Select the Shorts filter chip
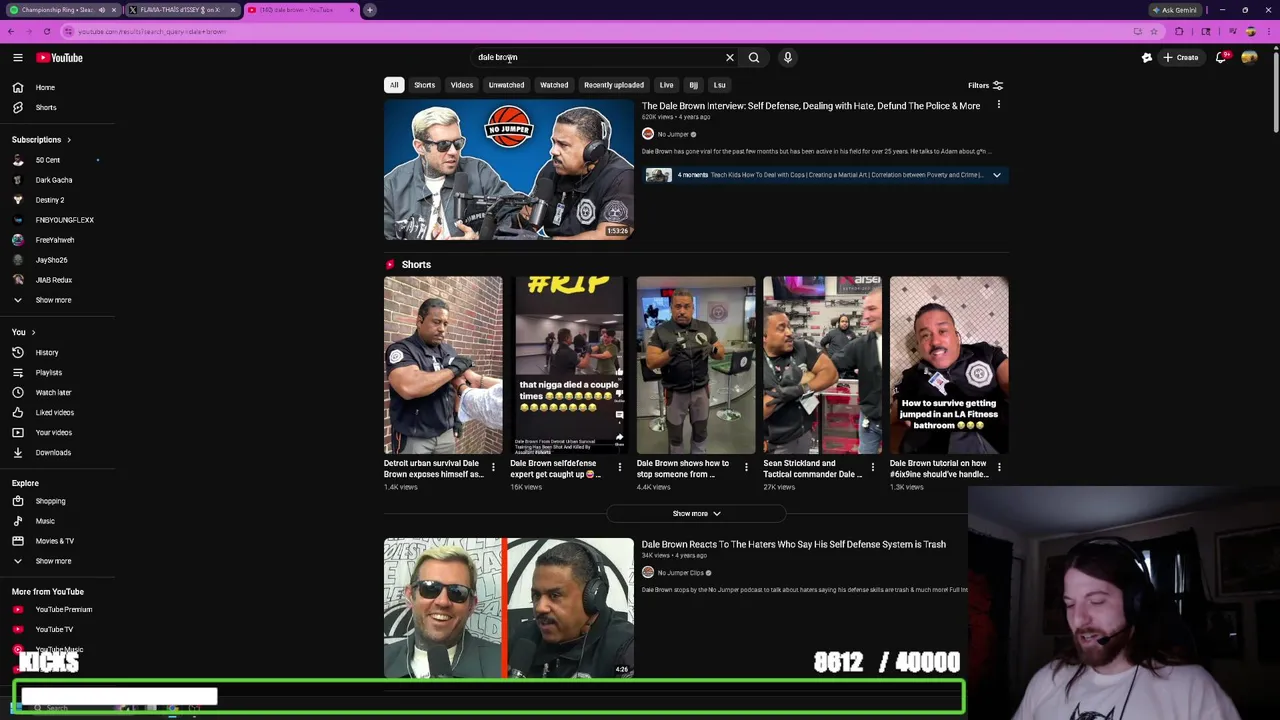The height and width of the screenshot is (720, 1280). click(x=425, y=85)
